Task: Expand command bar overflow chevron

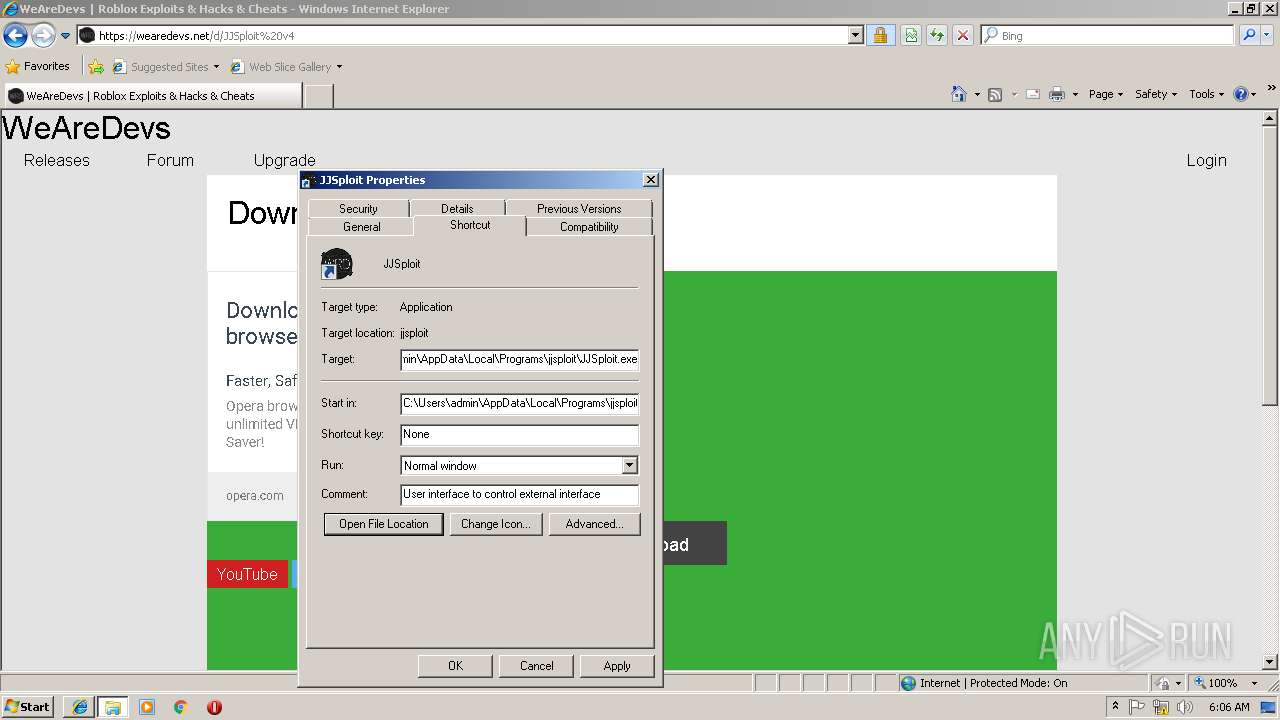Action: tap(1271, 89)
